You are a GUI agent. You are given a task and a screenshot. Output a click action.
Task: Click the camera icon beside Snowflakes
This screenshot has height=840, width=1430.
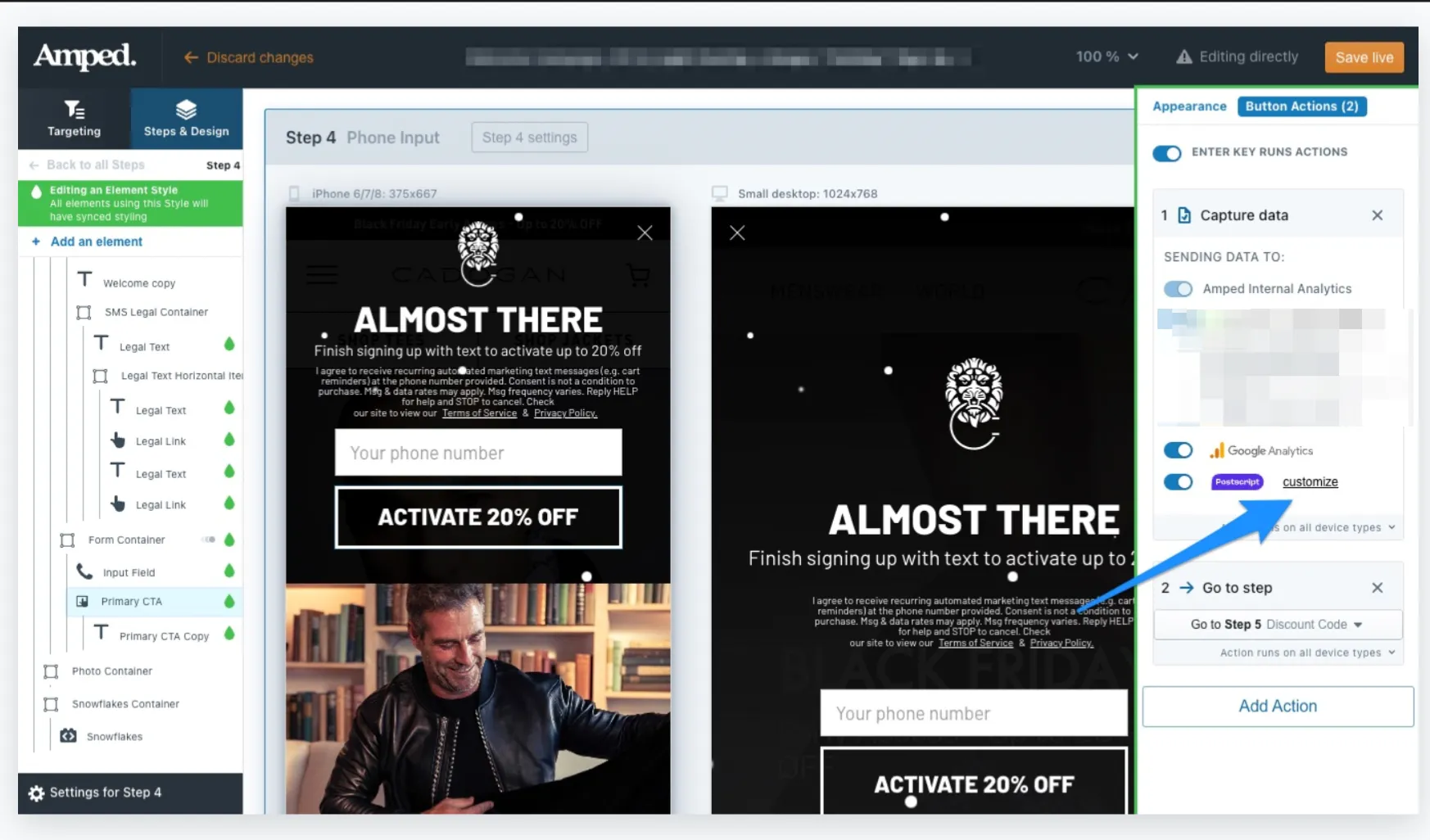pyautogui.click(x=69, y=735)
